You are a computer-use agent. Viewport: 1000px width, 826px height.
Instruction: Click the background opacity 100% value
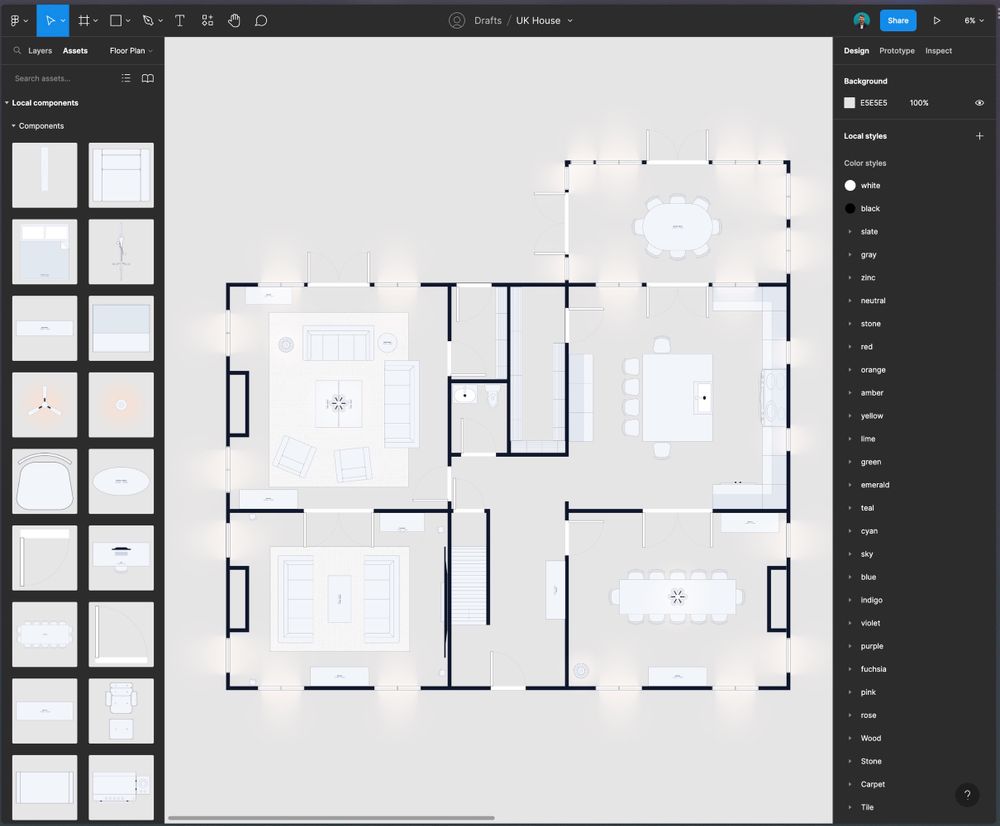(x=919, y=103)
